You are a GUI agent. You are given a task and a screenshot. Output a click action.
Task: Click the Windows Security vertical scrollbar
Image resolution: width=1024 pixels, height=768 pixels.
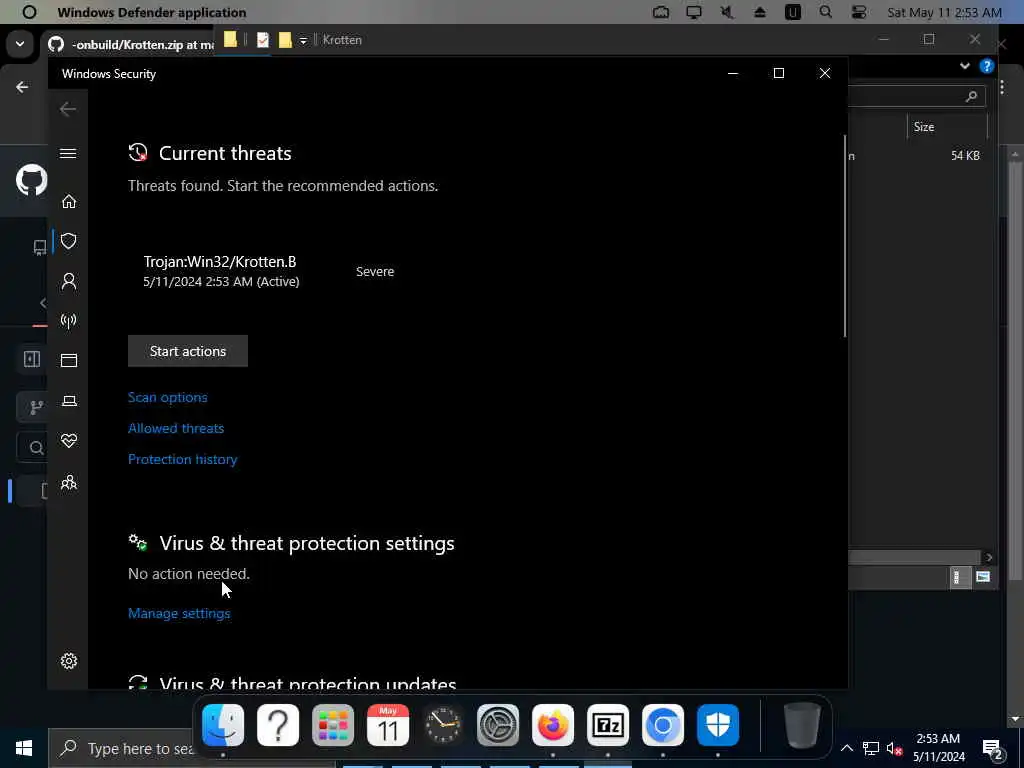pyautogui.click(x=845, y=236)
